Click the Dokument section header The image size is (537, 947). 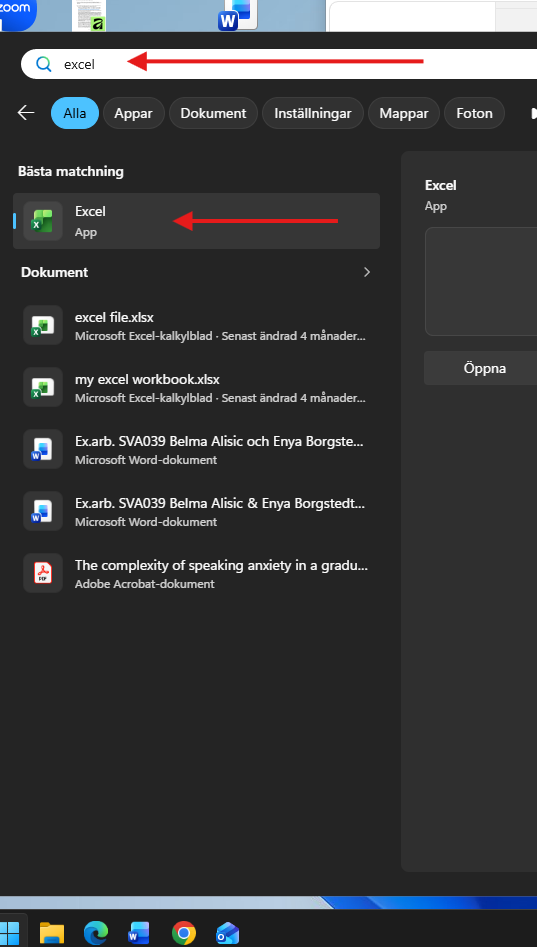(54, 272)
